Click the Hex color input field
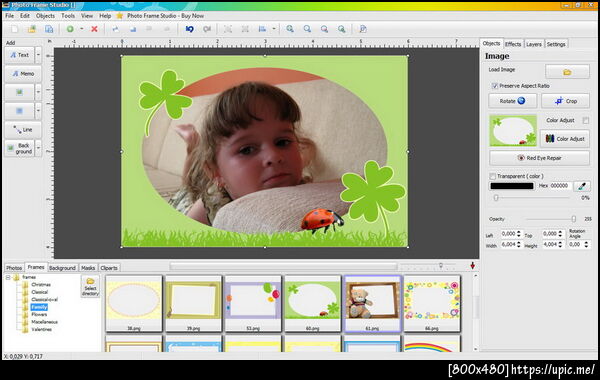The width and height of the screenshot is (600, 380). [x=561, y=186]
